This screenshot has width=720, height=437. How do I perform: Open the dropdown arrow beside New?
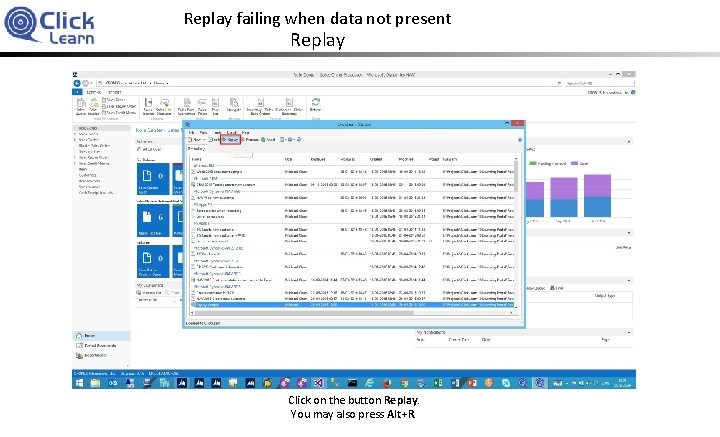[x=203, y=140]
